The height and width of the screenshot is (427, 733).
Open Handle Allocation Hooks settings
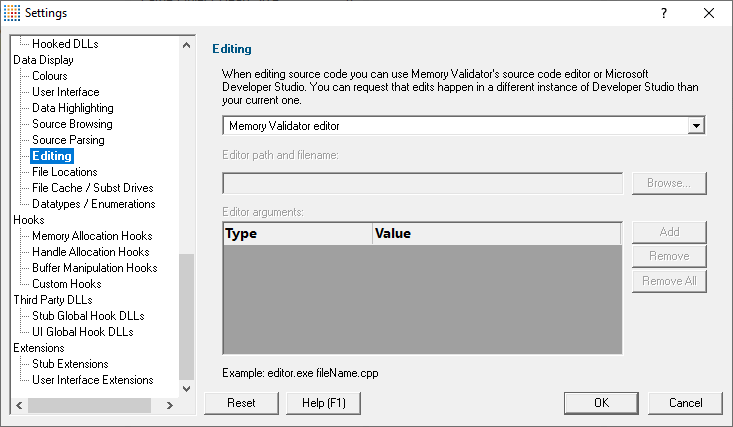[91, 252]
